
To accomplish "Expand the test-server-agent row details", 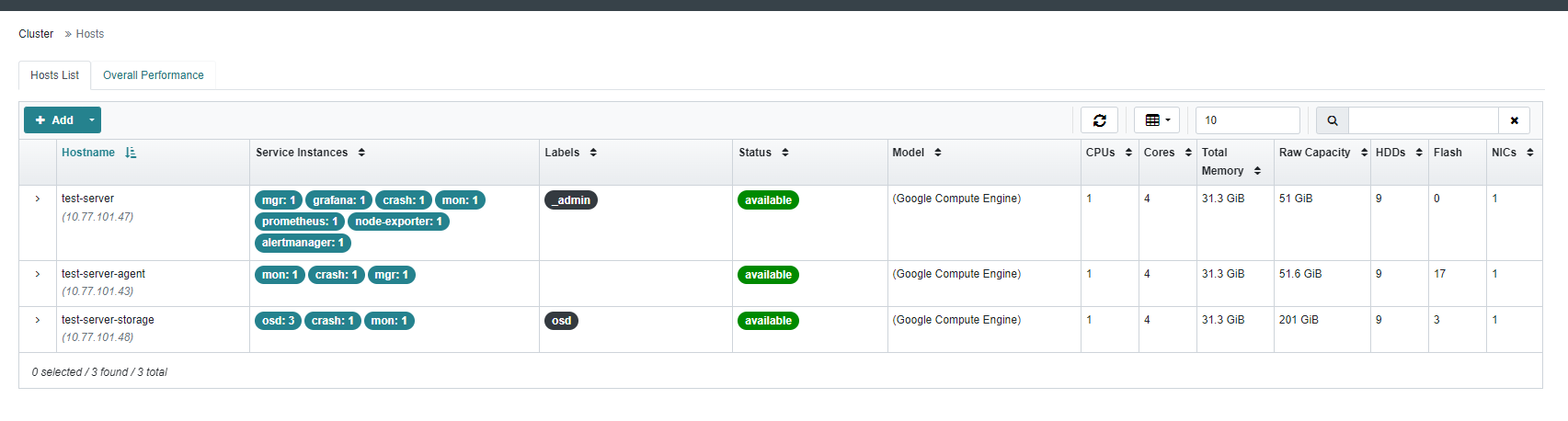I will click(38, 274).
